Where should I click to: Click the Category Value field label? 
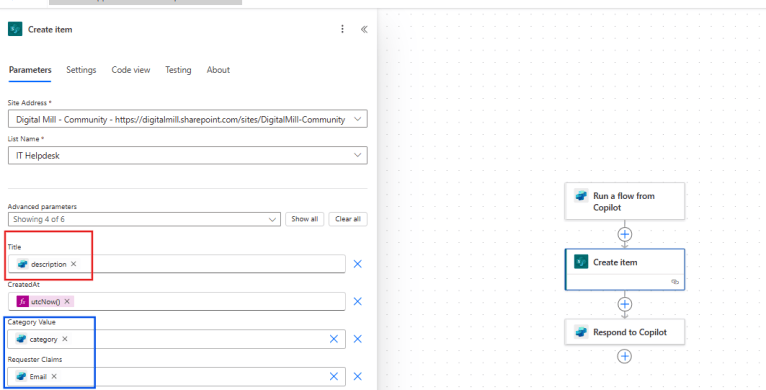pyautogui.click(x=32, y=322)
